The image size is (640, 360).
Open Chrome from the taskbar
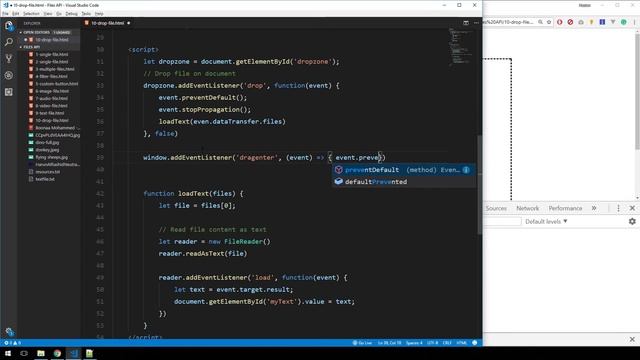point(57,353)
